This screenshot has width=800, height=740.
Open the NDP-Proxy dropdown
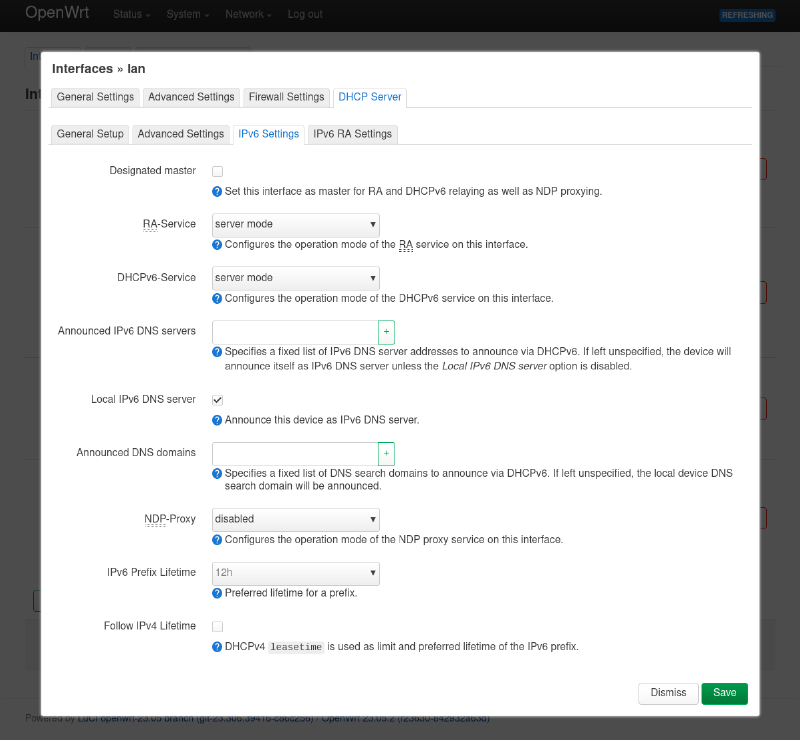coord(295,518)
